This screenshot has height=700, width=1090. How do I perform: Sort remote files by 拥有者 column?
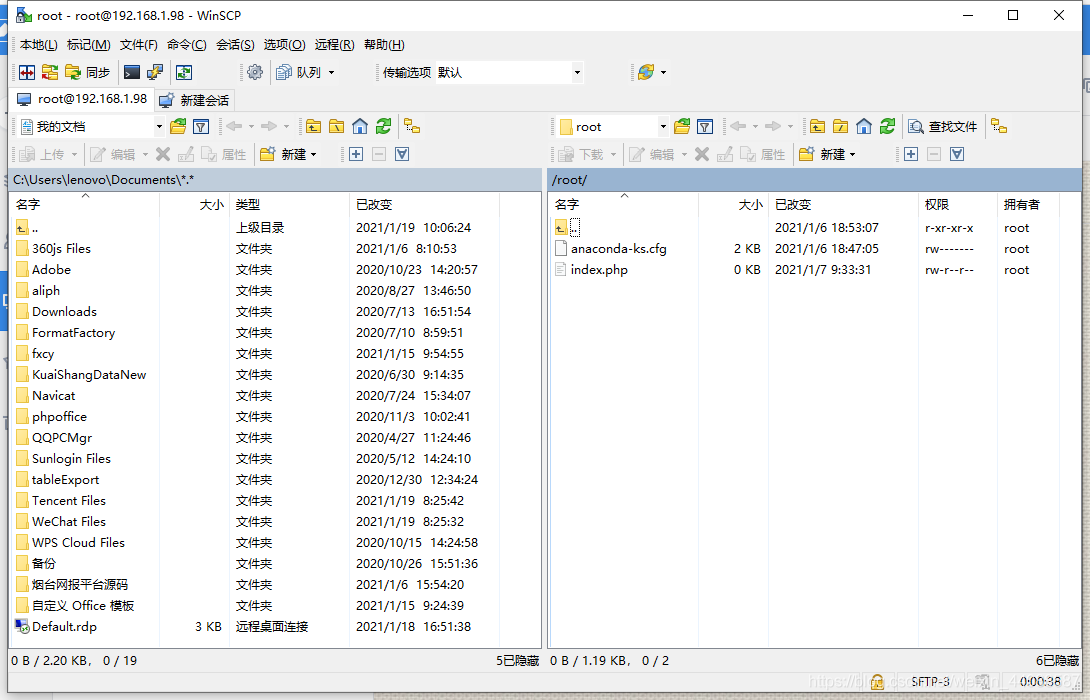click(1027, 204)
